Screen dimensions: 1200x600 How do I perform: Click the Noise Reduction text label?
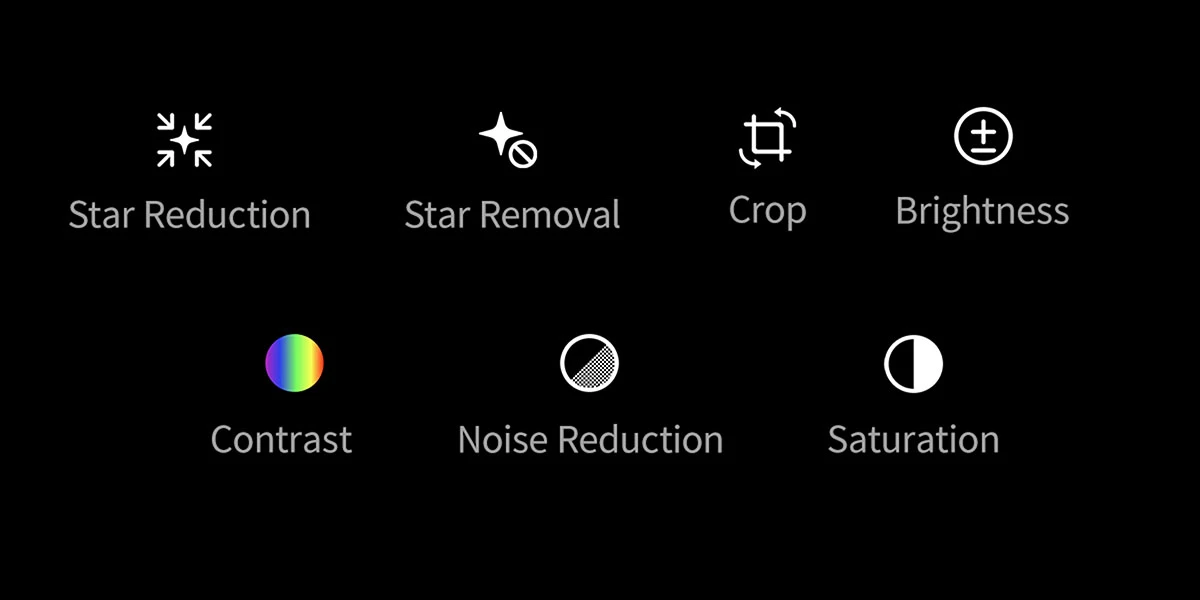click(590, 440)
